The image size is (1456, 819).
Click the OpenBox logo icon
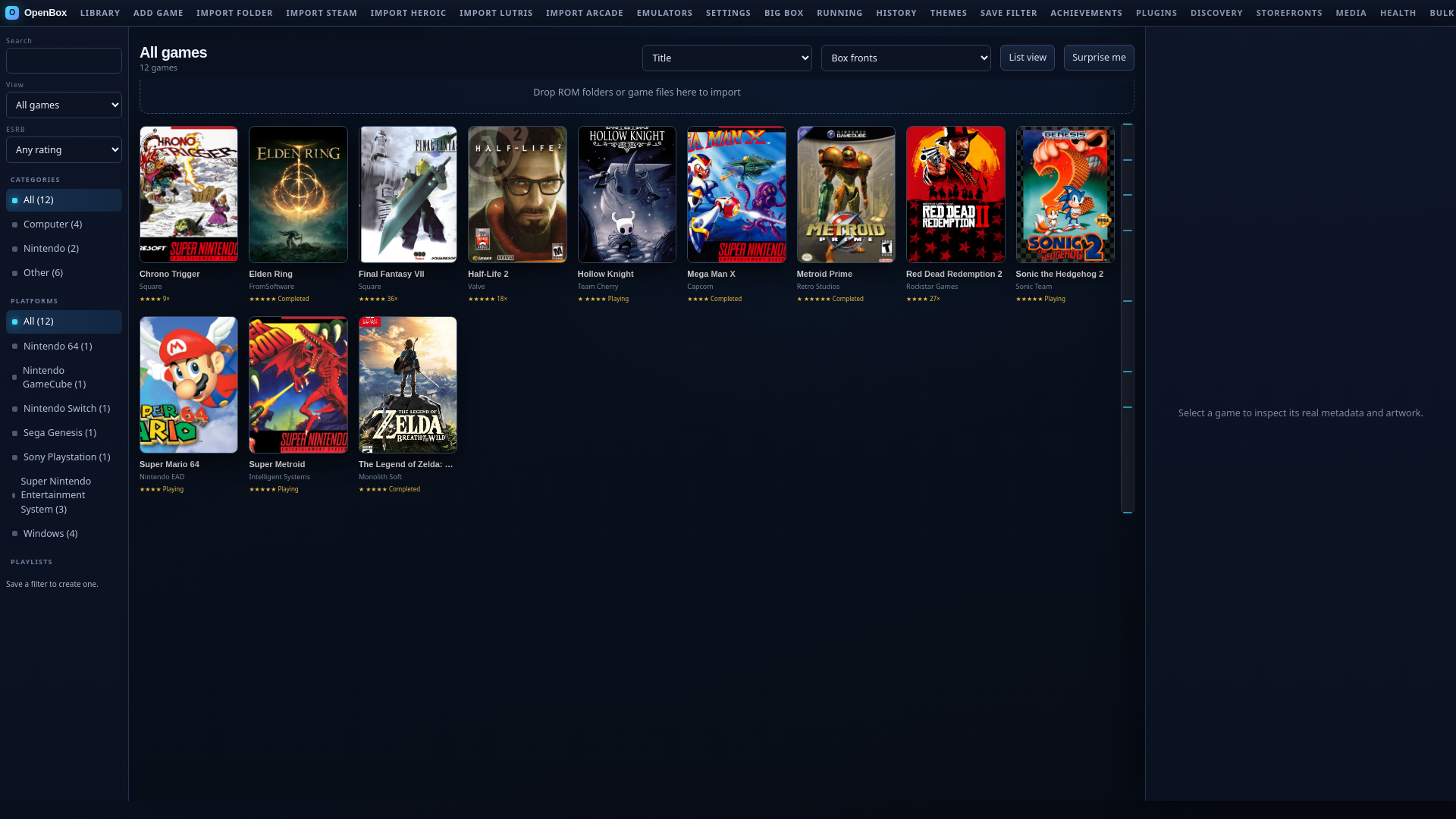pos(12,13)
